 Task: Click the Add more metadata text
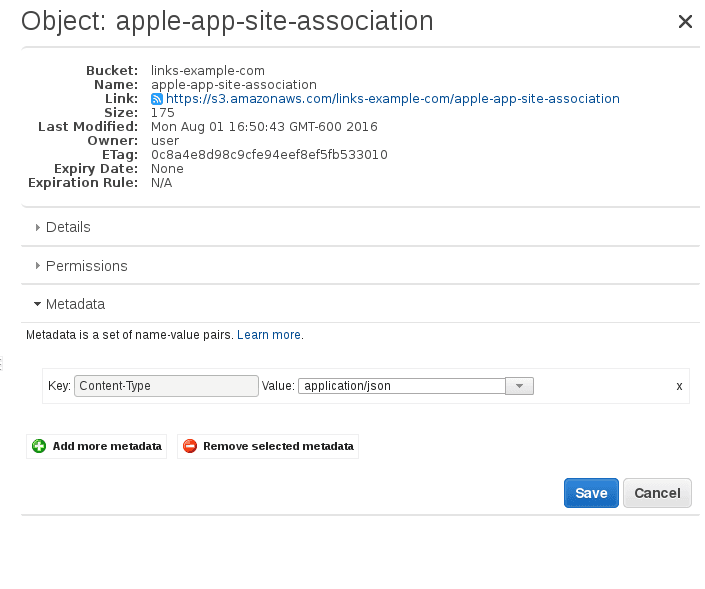click(107, 446)
